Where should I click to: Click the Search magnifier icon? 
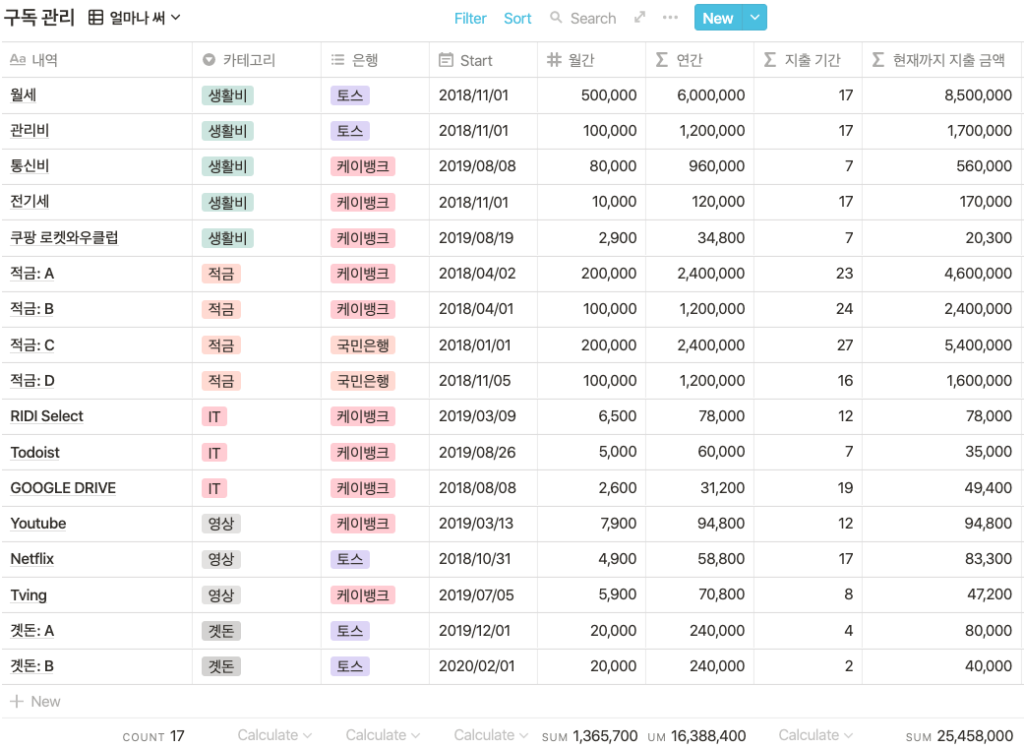coord(556,18)
